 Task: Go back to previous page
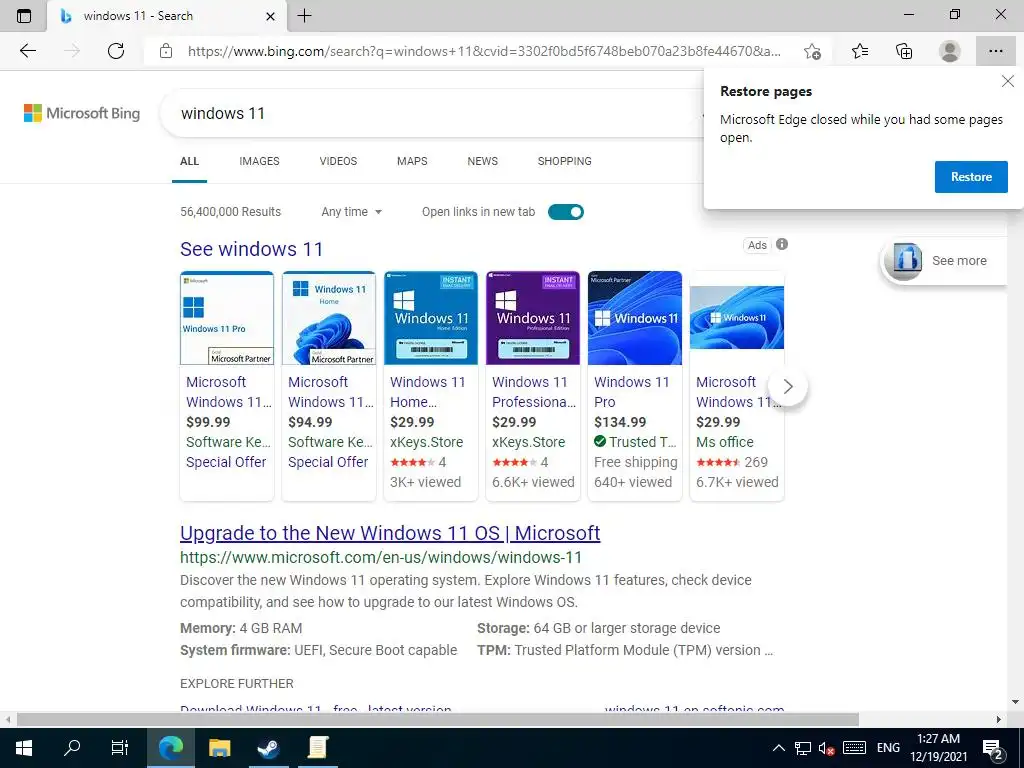[28, 51]
